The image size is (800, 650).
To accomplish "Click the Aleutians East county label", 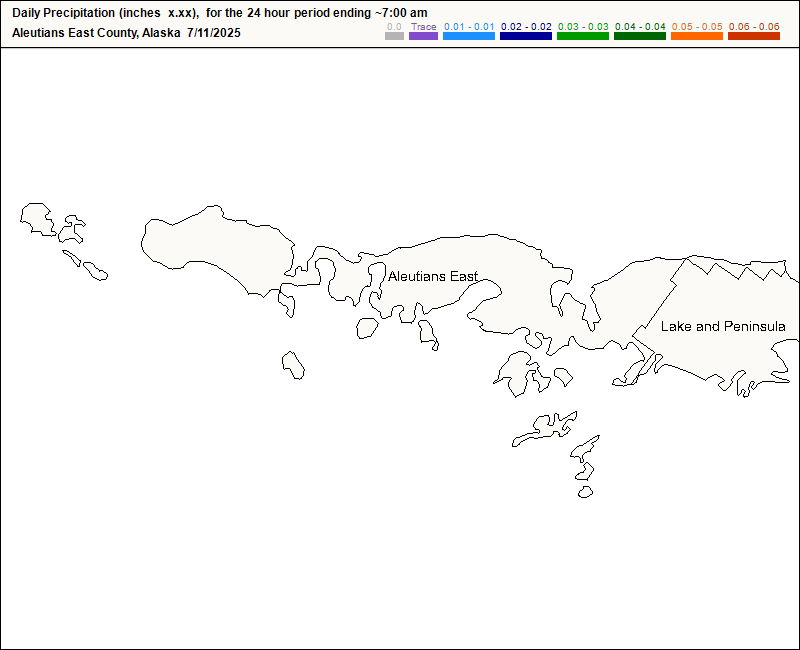I will click(433, 277).
